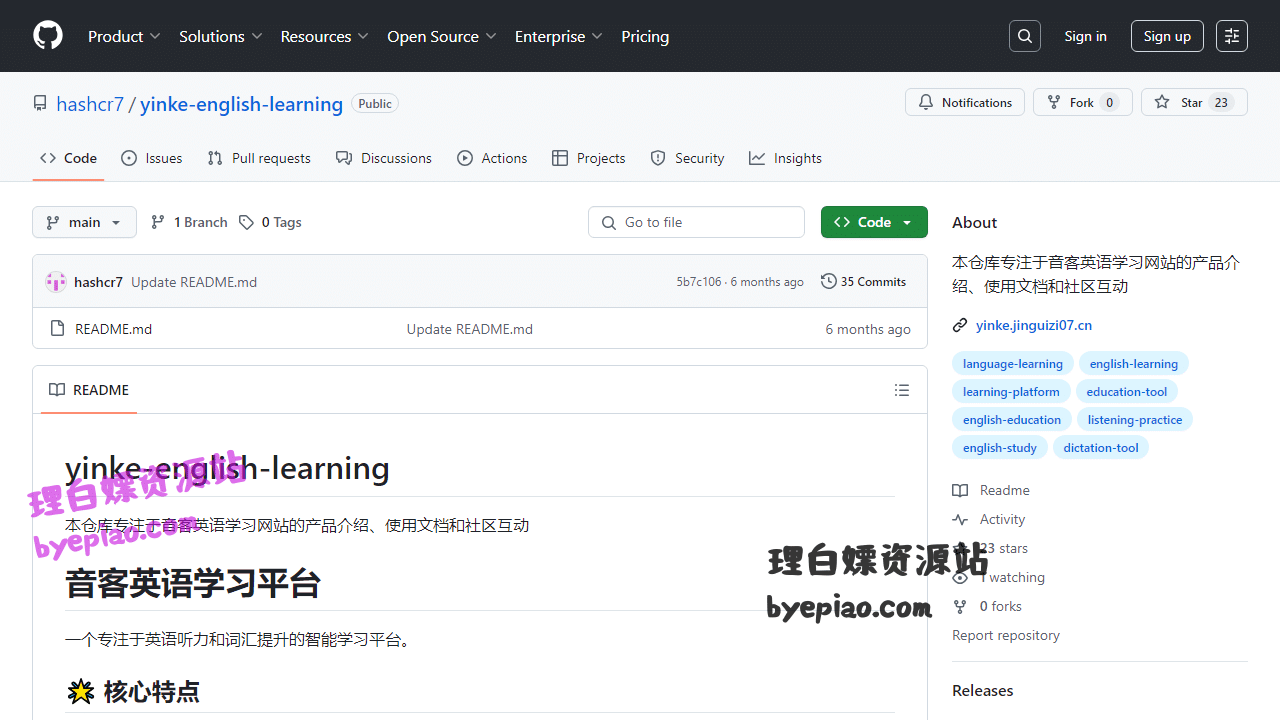Click the GitHub logo icon
This screenshot has height=720, width=1280.
(48, 36)
